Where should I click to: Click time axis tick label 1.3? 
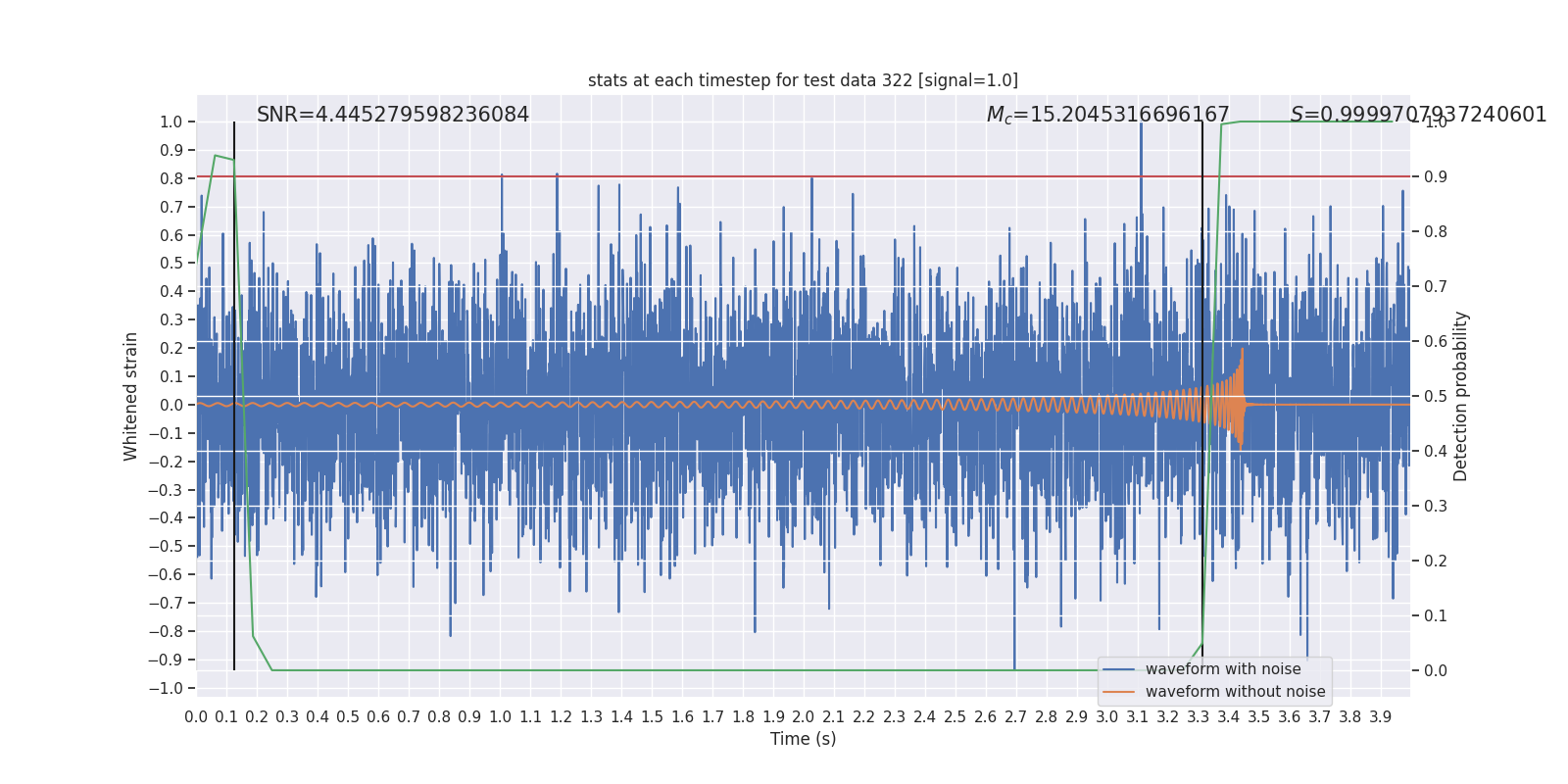click(591, 716)
